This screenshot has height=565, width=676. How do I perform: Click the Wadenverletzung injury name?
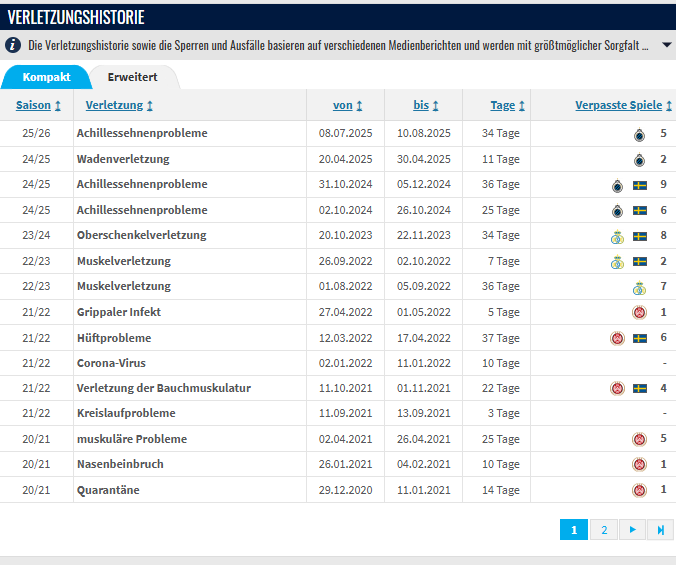click(x=123, y=159)
